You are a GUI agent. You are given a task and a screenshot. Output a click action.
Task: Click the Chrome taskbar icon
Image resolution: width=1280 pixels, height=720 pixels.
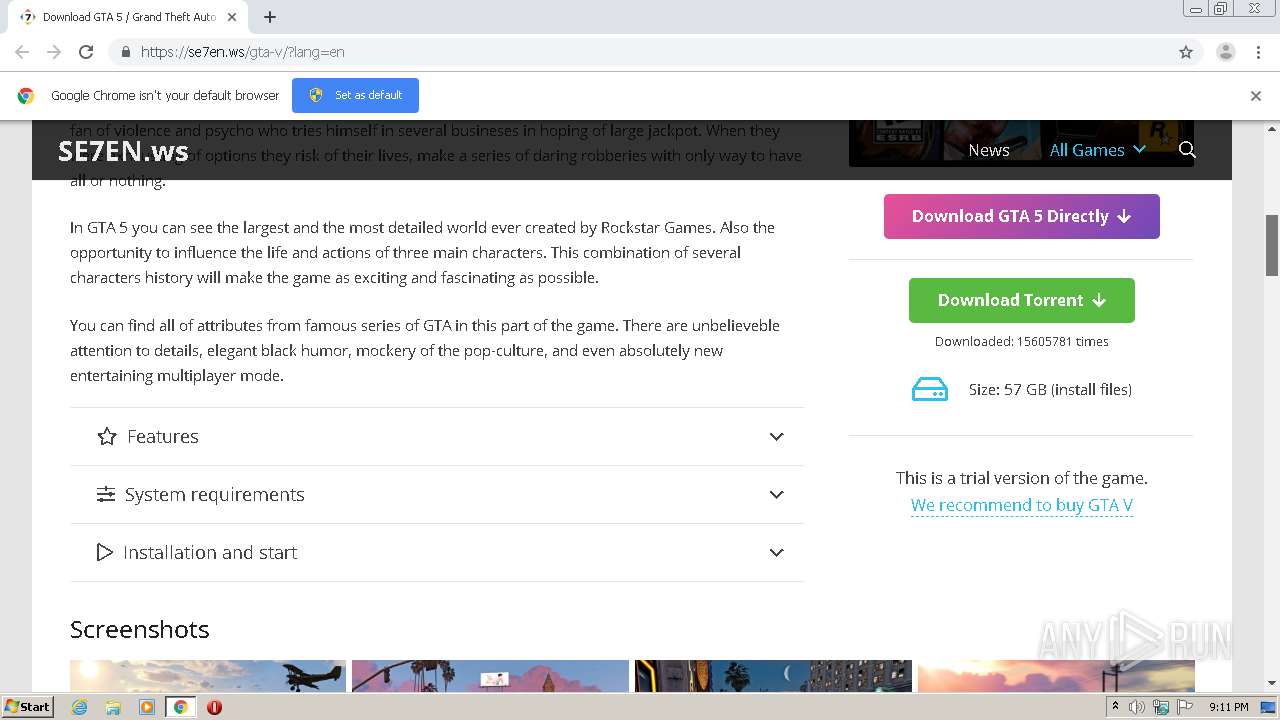pyautogui.click(x=181, y=707)
